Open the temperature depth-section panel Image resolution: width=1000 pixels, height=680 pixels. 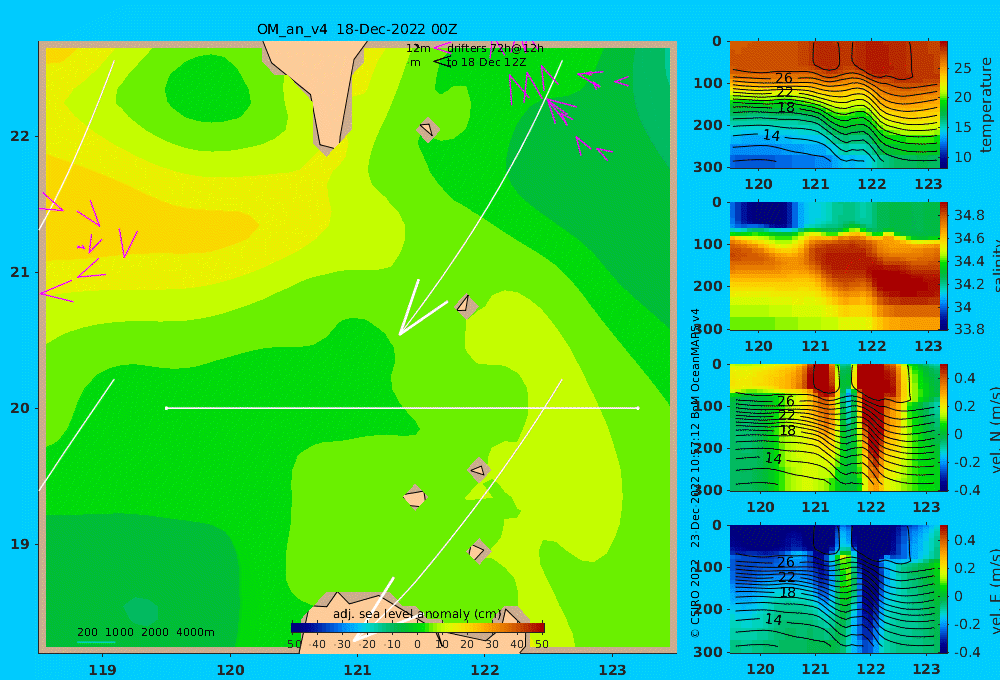(x=834, y=105)
